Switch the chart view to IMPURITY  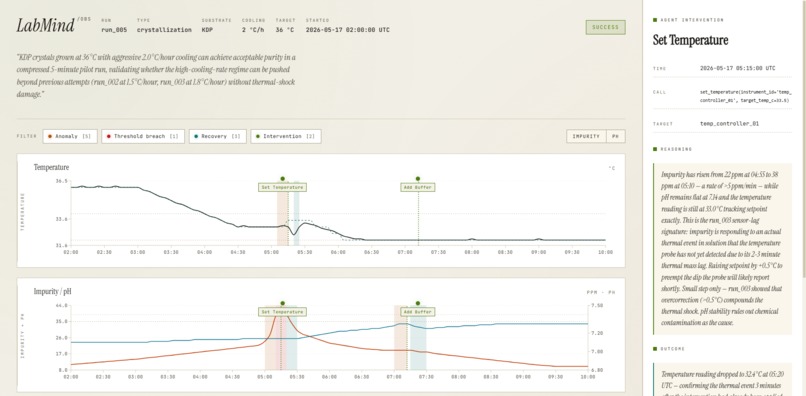click(587, 136)
